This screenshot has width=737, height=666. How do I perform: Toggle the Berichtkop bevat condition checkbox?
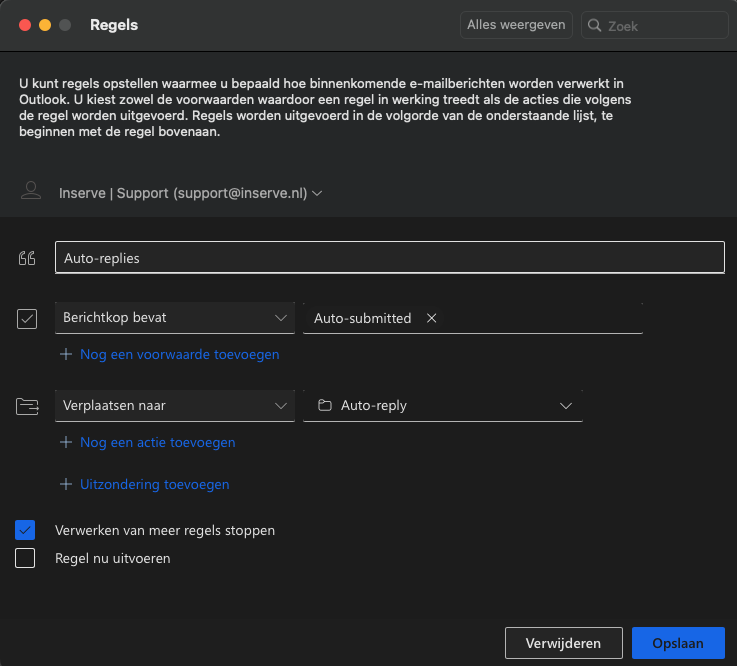tap(27, 319)
